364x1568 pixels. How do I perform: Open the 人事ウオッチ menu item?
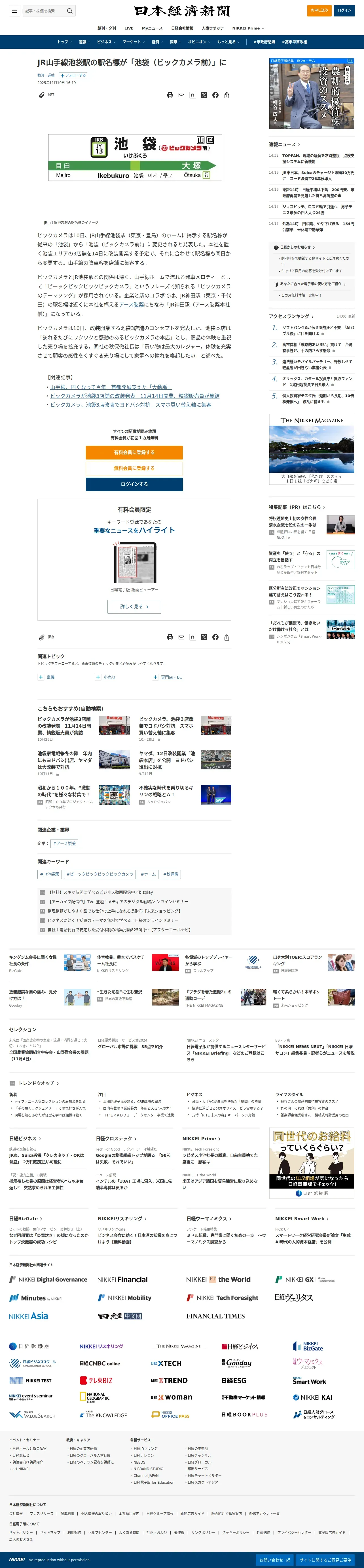point(213,28)
